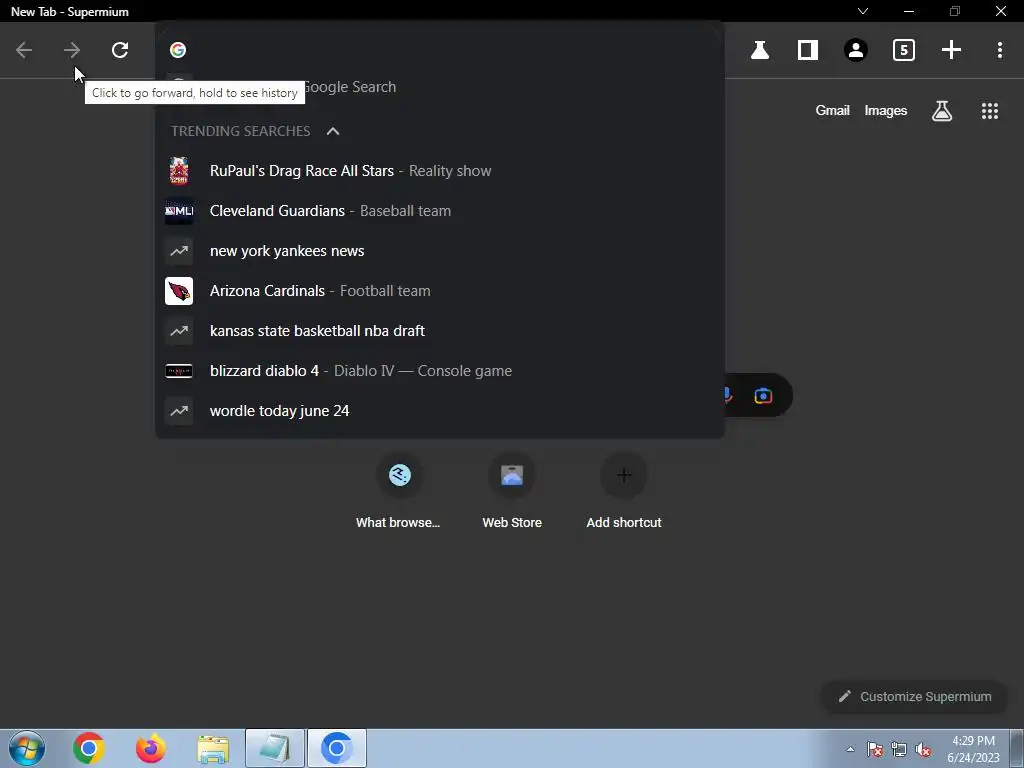Click the Google logo icon in the address bar
Screen dimensions: 1024x768
point(178,50)
